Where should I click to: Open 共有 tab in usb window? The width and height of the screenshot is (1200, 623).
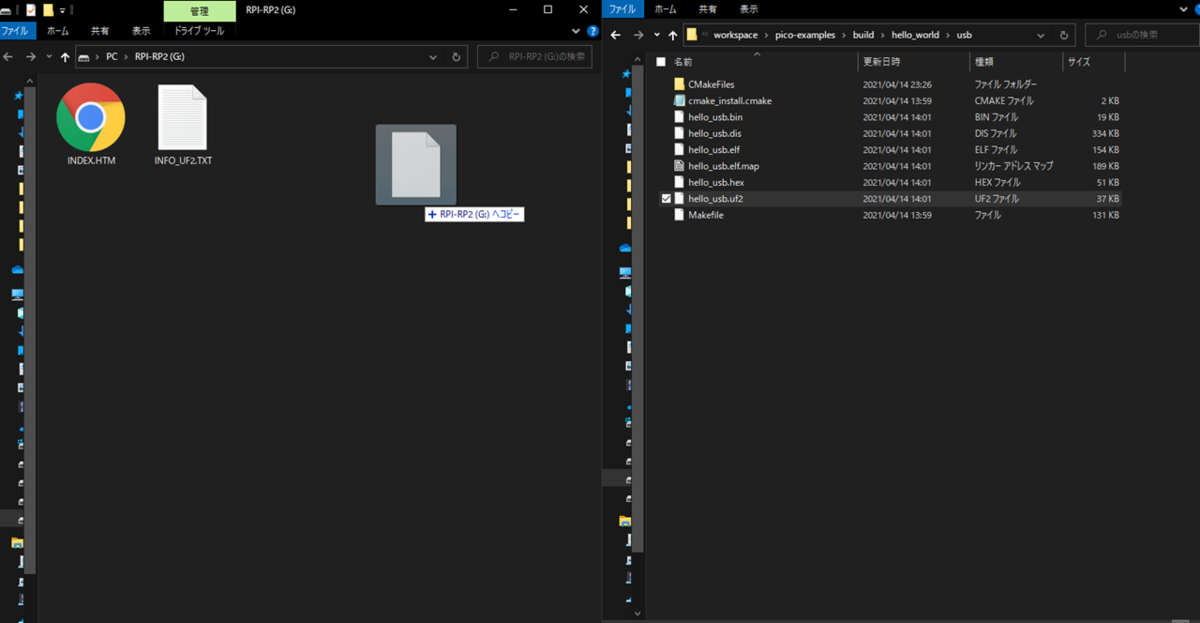point(706,8)
